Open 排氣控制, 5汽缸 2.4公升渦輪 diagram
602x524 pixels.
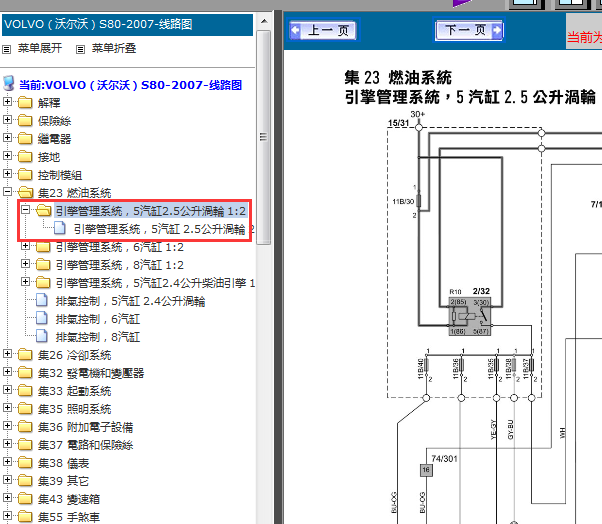(x=131, y=301)
